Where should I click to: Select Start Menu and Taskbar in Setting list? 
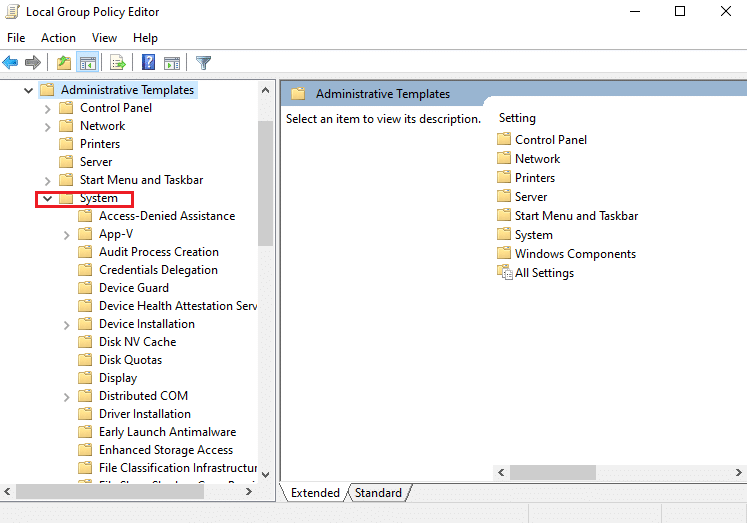pos(576,216)
